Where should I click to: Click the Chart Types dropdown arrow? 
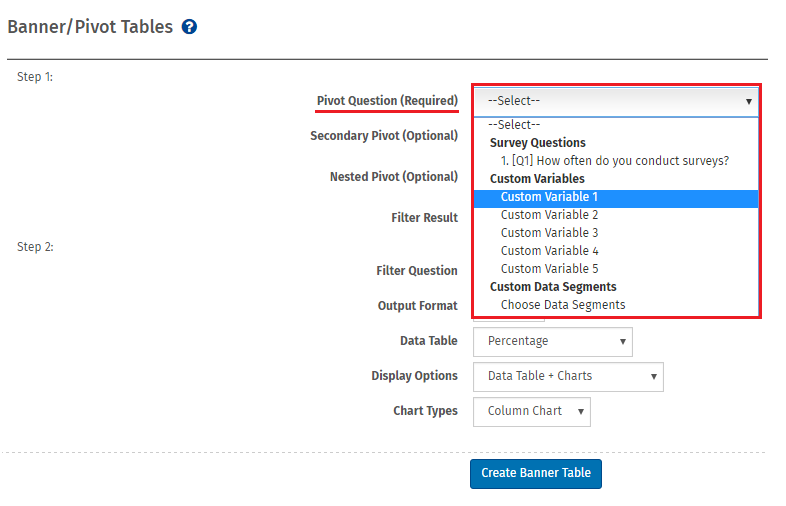580,412
